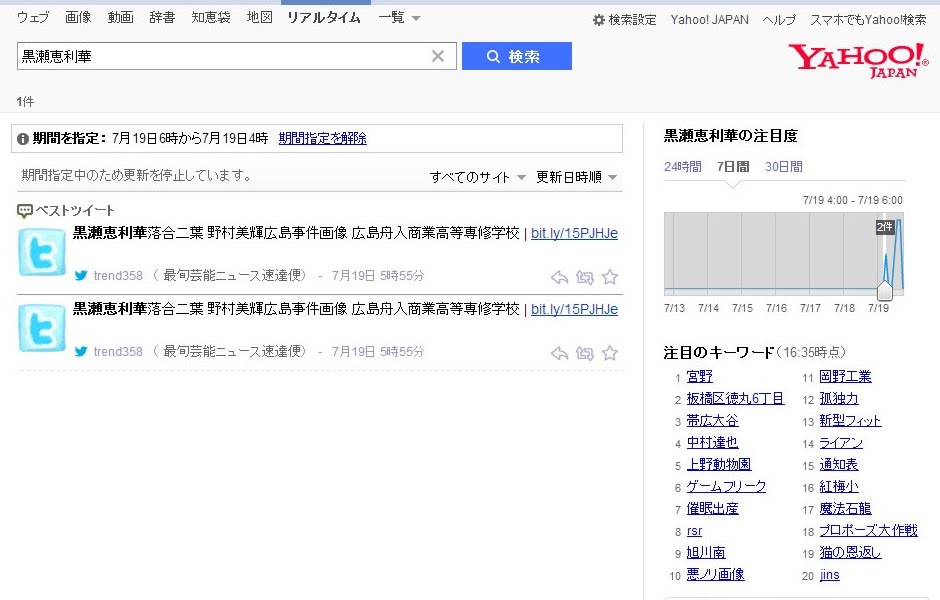The image size is (940, 600).
Task: Open keyword ライアン
Action: (841, 443)
